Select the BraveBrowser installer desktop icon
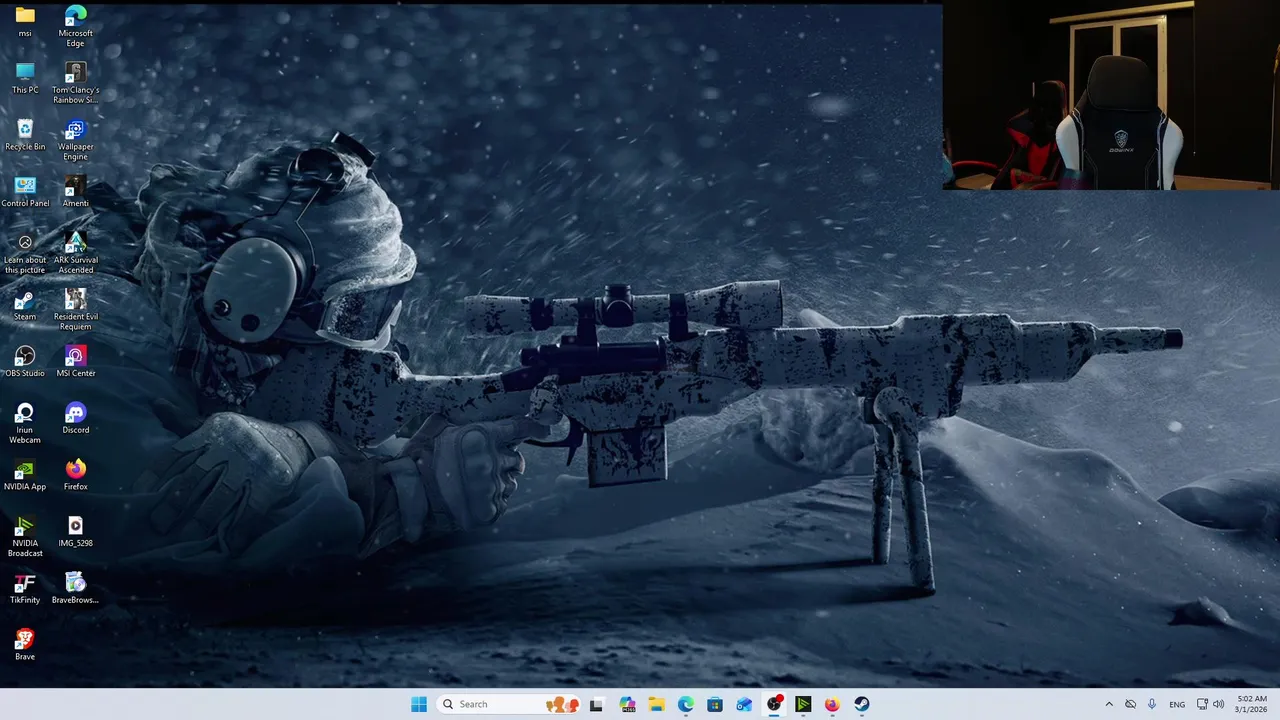 point(75,589)
